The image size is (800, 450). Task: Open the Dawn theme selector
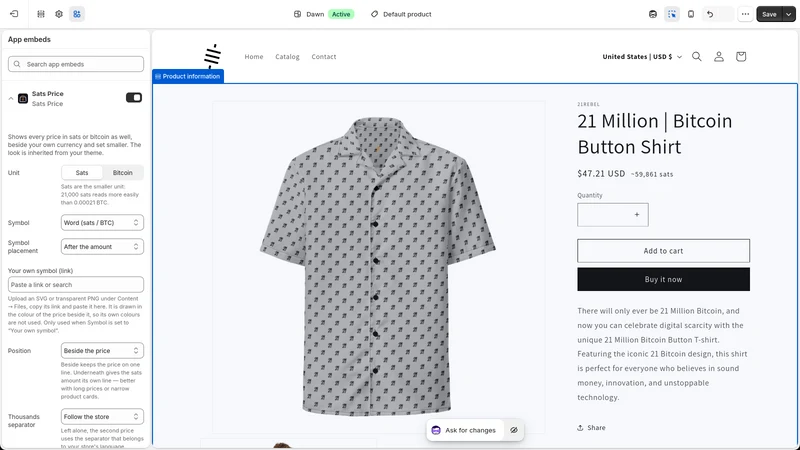(x=323, y=14)
